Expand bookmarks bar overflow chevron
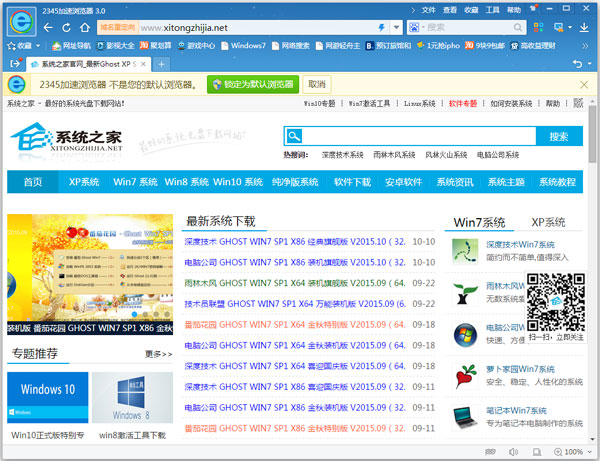 (x=585, y=46)
